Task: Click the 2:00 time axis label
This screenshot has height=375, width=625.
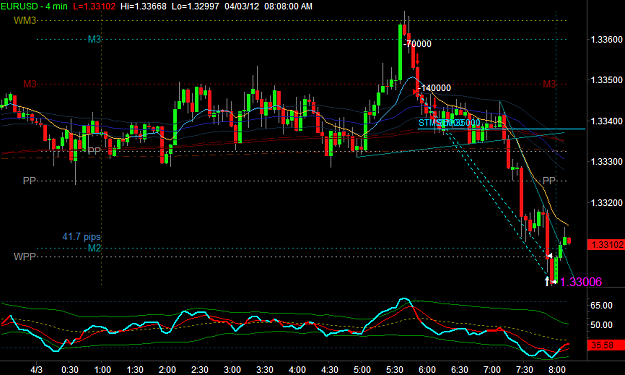Action: pyautogui.click(x=167, y=370)
